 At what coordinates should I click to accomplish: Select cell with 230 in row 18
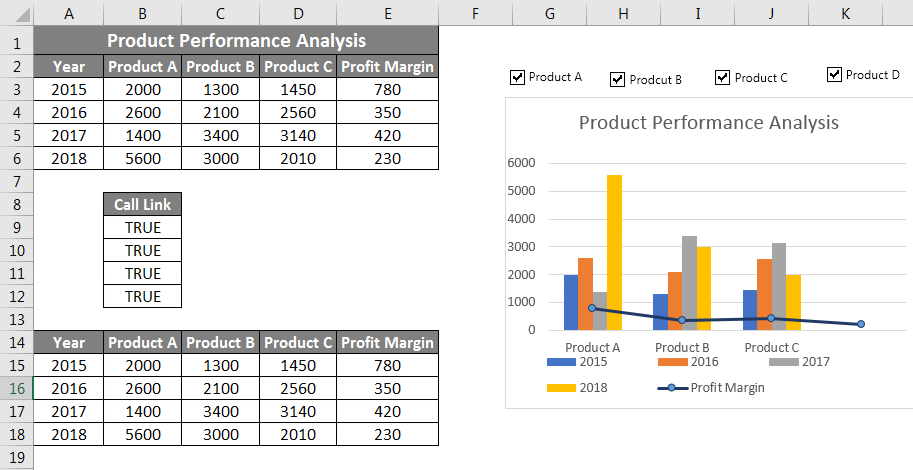[387, 434]
